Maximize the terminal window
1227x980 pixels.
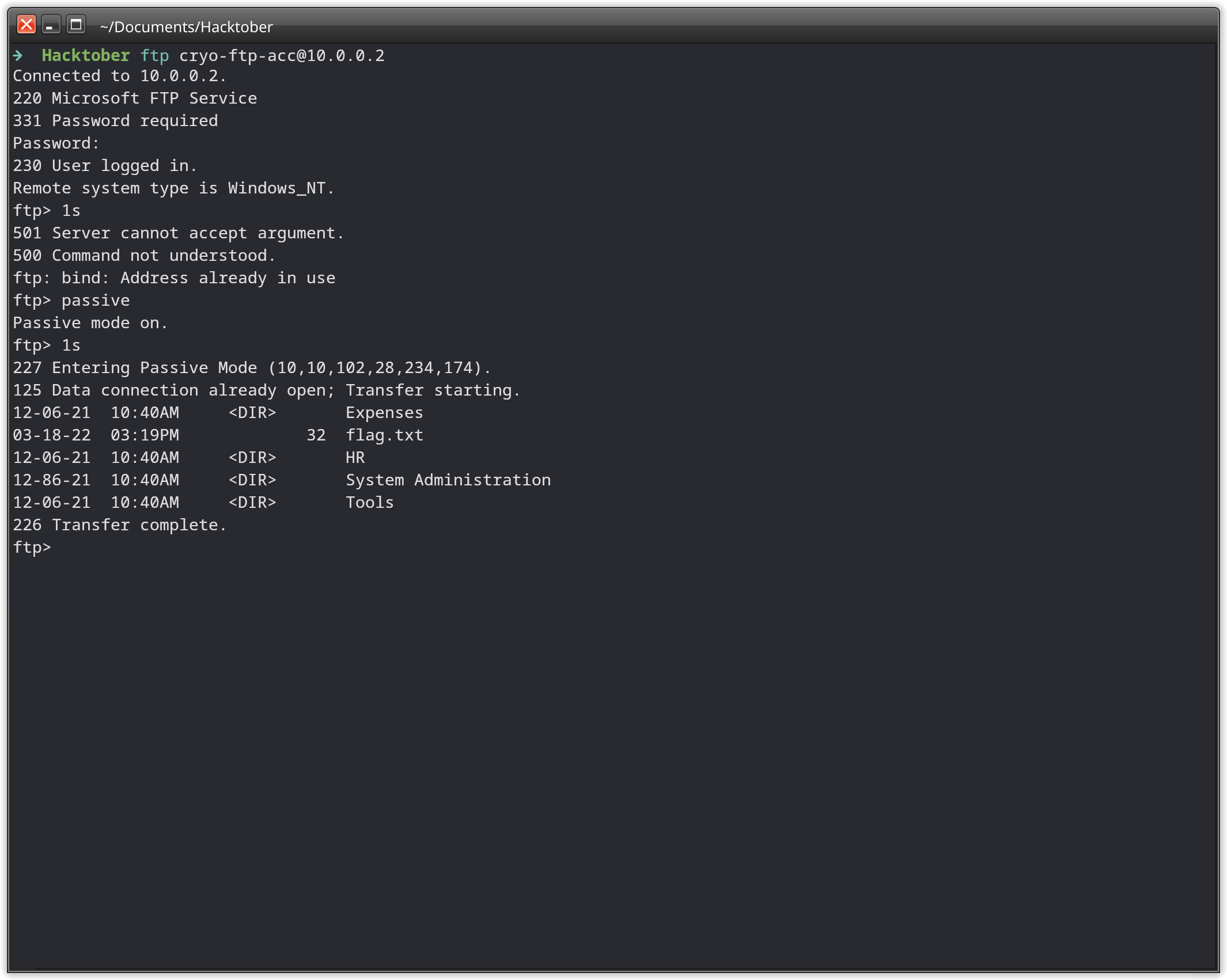pos(75,25)
